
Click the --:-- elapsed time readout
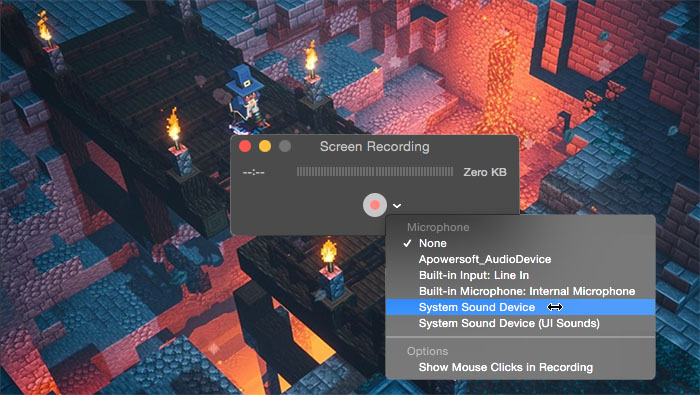click(254, 172)
